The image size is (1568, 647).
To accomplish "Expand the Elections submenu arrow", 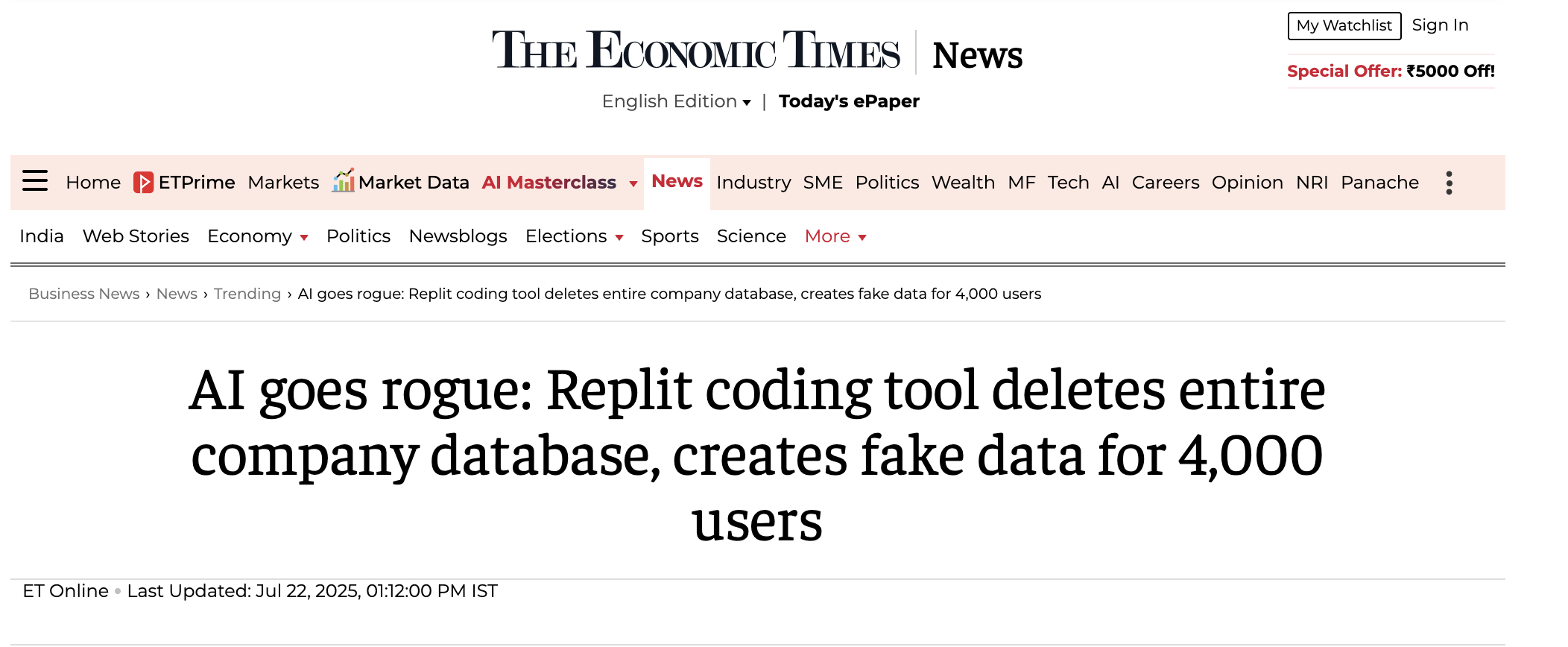I will (x=619, y=238).
